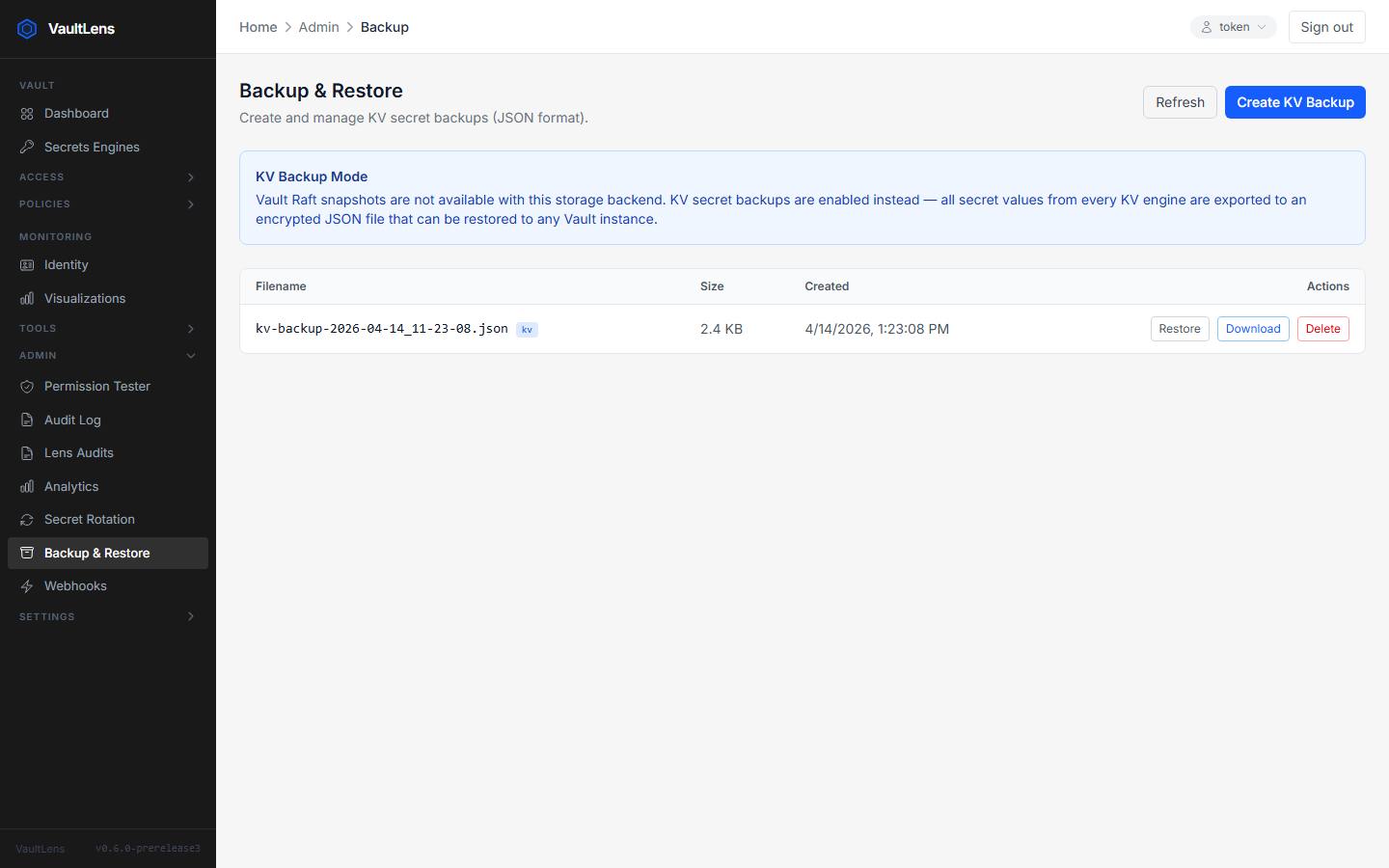Click the Monitoring section label

[x=56, y=237]
